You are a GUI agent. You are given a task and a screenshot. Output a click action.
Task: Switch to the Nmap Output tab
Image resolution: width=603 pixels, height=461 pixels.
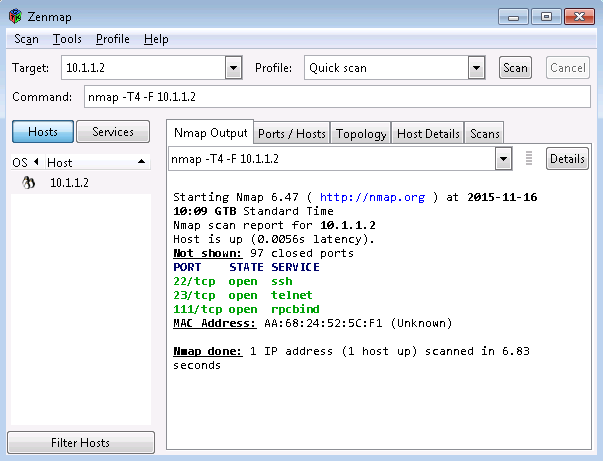click(210, 133)
